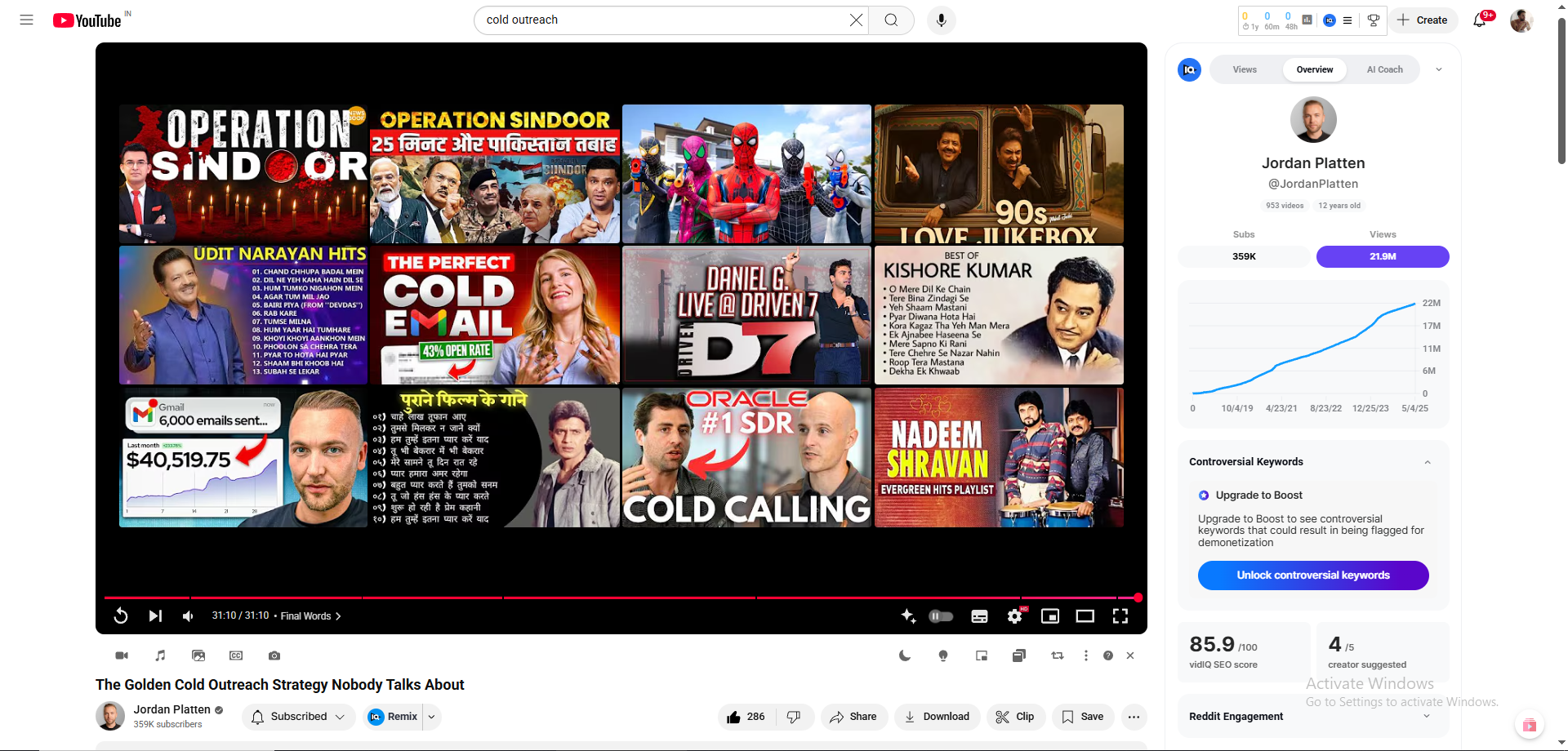
Task: Clear the search box text
Action: point(856,20)
